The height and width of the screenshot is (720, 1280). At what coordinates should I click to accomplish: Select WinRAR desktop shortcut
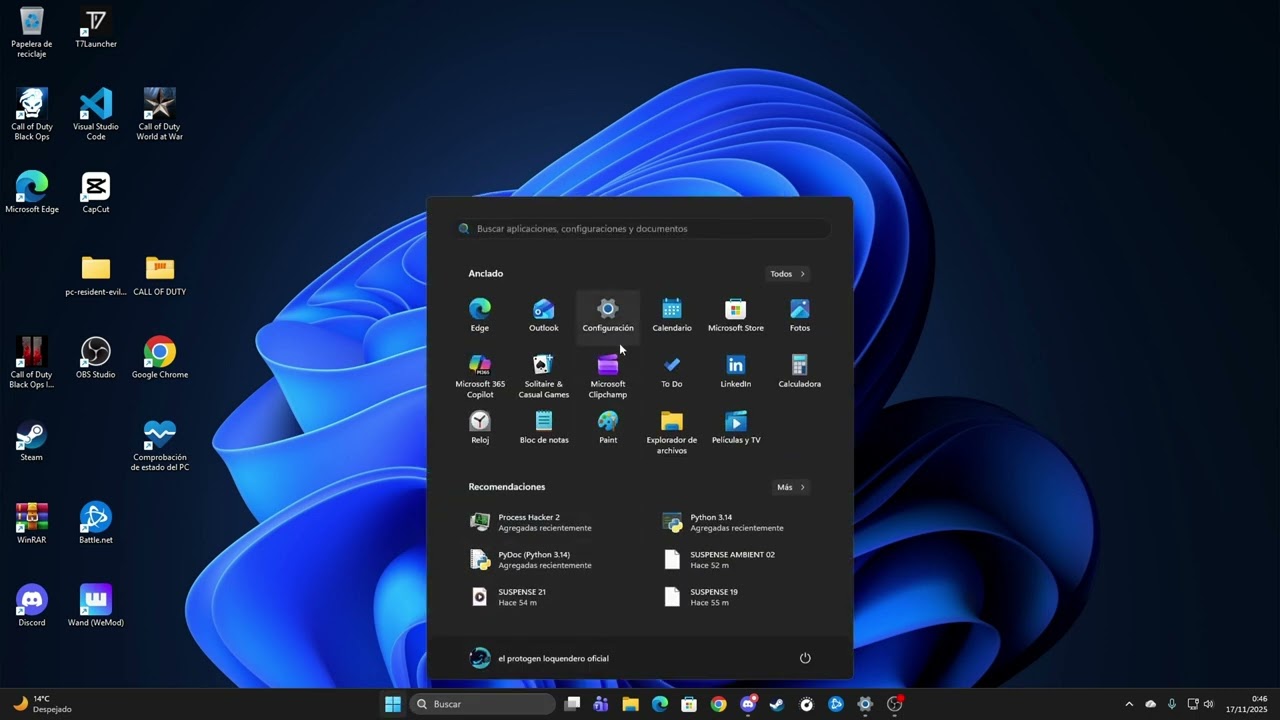click(x=32, y=523)
